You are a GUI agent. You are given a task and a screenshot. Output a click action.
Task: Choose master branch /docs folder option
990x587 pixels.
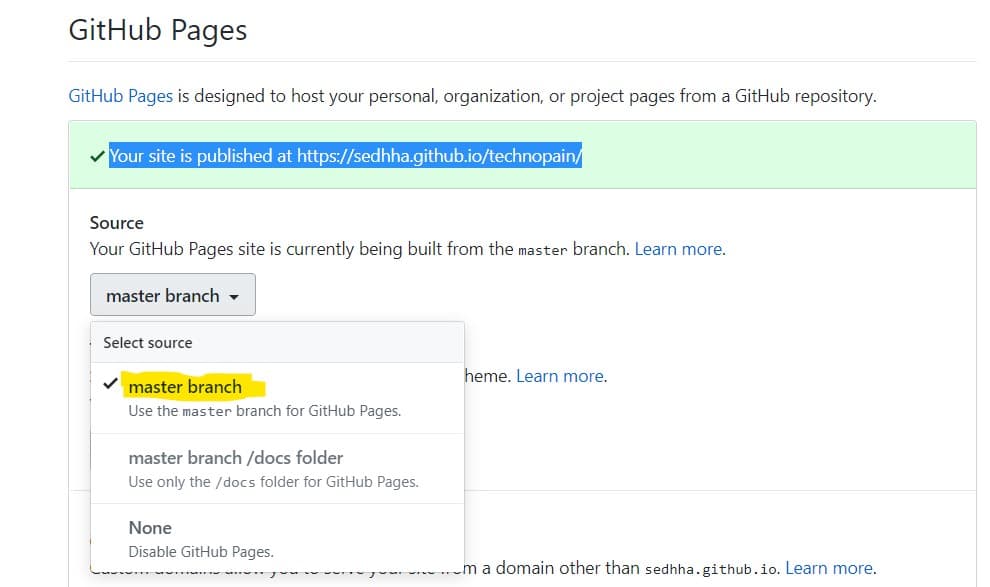point(235,458)
